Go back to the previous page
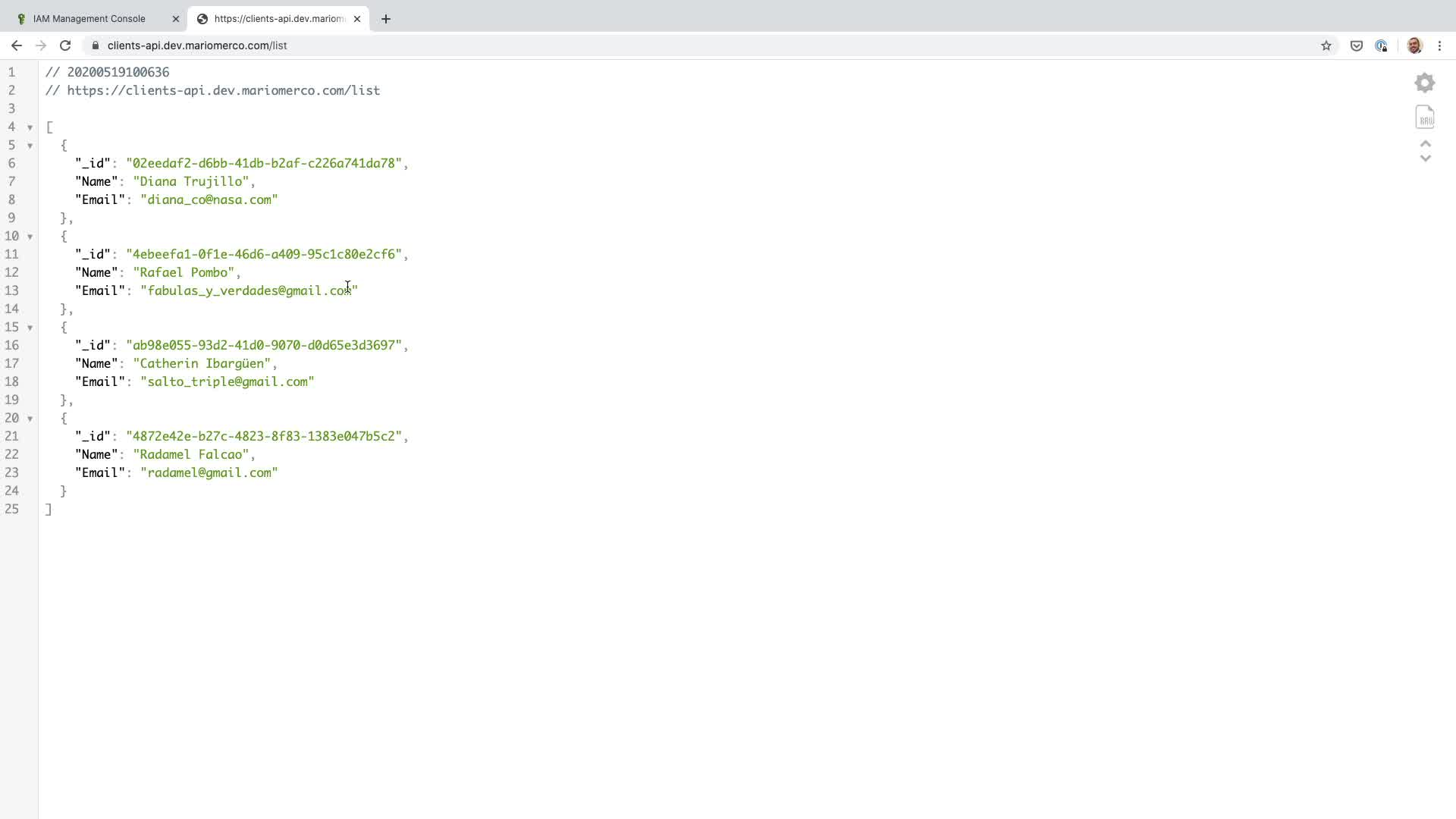The width and height of the screenshot is (1456, 819). [x=17, y=45]
